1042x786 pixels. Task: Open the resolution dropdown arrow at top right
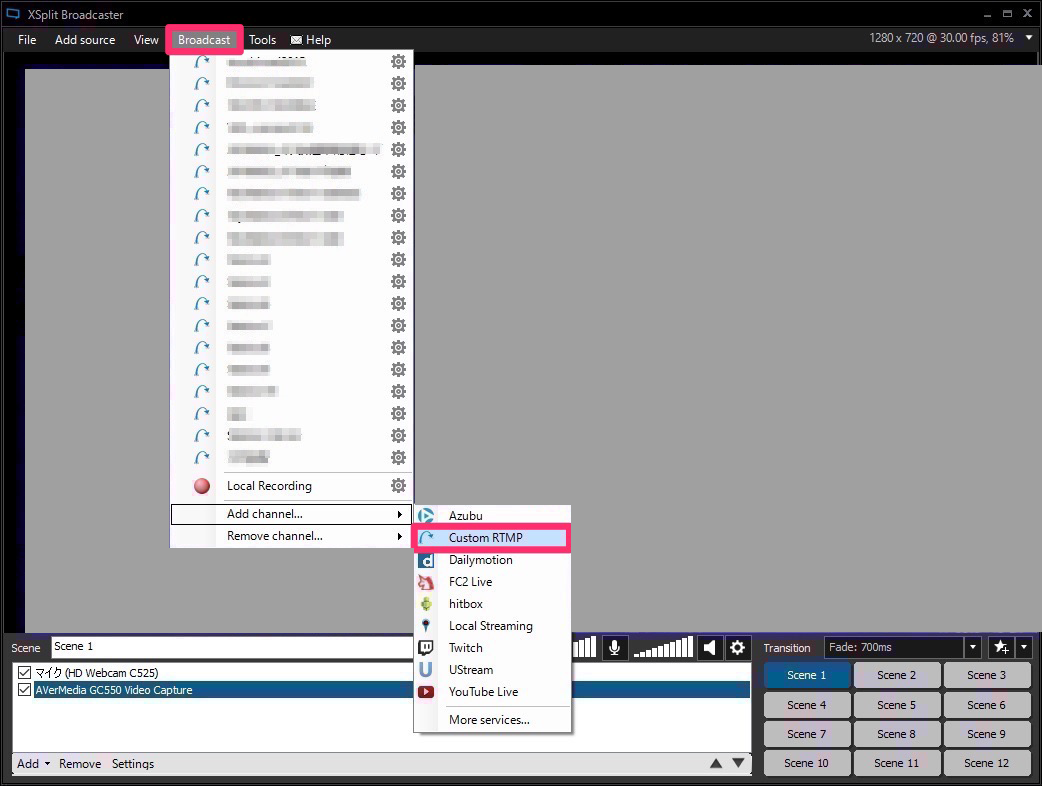[x=1029, y=38]
